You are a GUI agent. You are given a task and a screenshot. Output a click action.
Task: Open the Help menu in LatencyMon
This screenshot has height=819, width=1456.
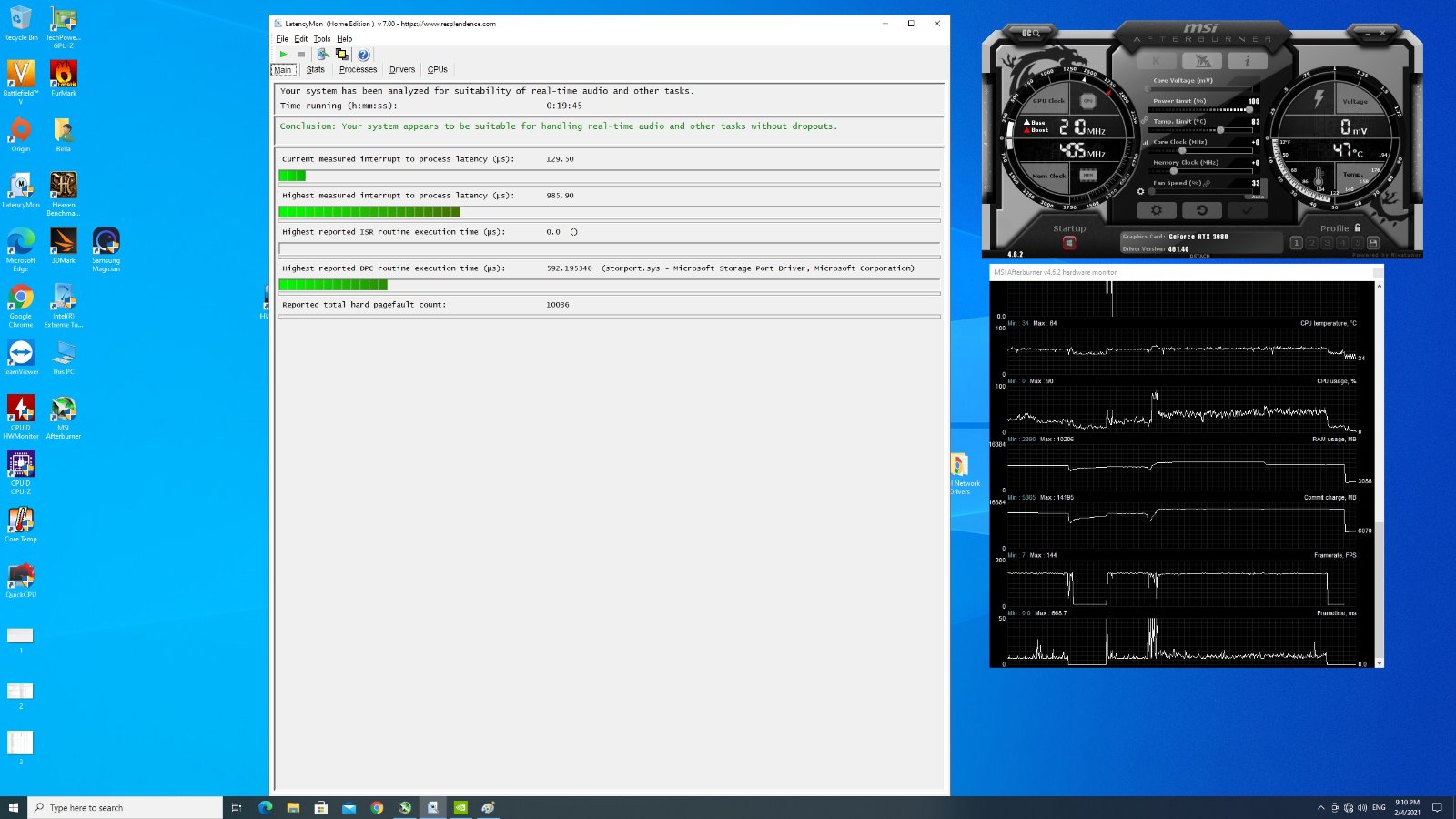[344, 39]
